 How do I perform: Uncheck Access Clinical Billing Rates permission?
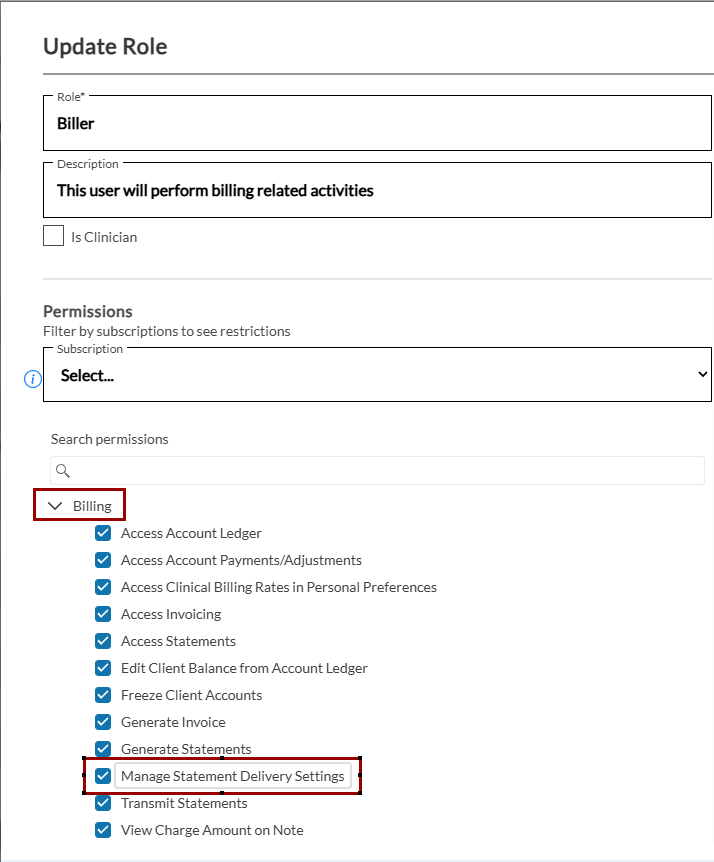[103, 587]
